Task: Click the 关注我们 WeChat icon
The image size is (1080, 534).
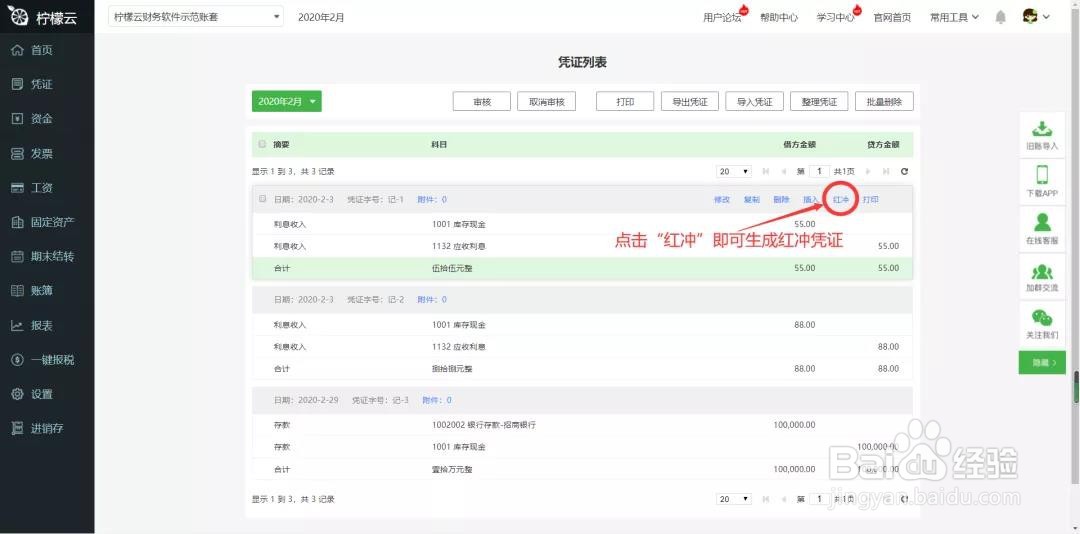Action: tap(1042, 318)
